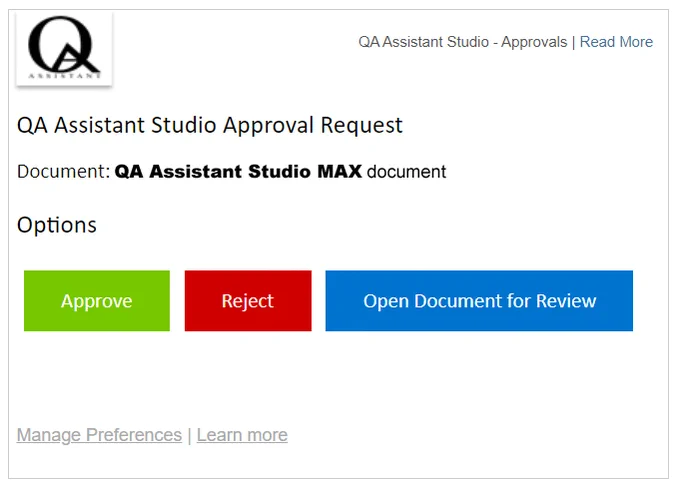Reject the document with red button

coord(248,301)
